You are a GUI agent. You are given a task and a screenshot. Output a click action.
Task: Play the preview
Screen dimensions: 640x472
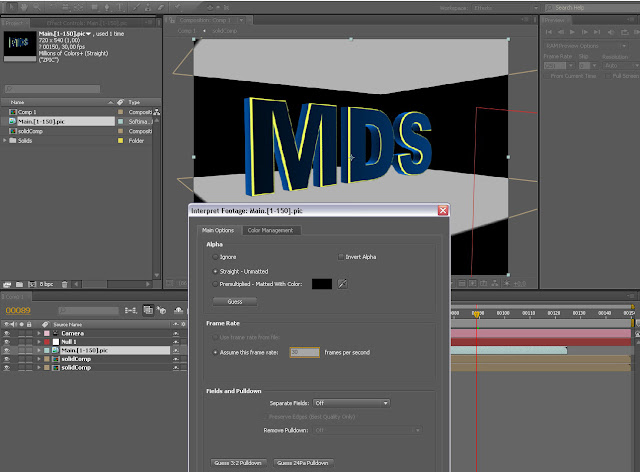[572, 32]
